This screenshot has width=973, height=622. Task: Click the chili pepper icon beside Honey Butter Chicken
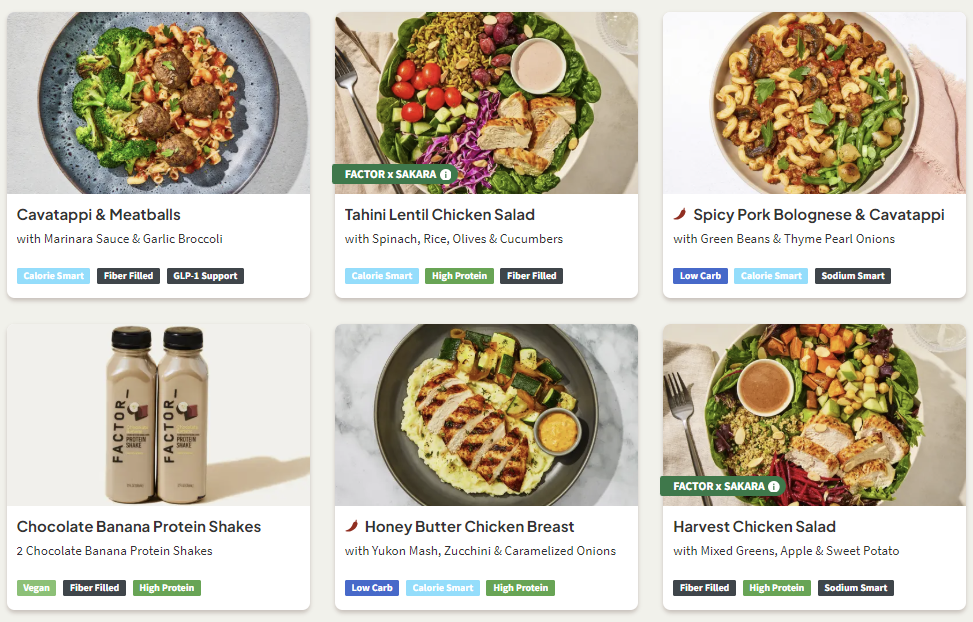[x=352, y=526]
